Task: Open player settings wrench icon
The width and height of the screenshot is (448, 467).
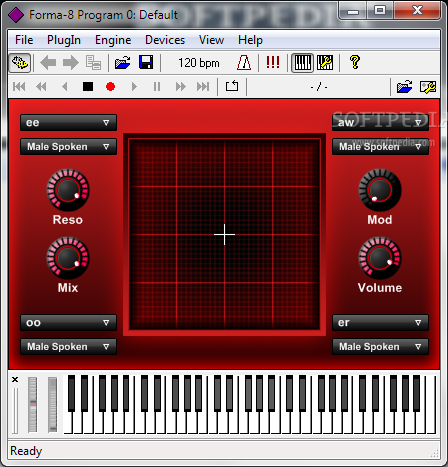Action: point(428,87)
